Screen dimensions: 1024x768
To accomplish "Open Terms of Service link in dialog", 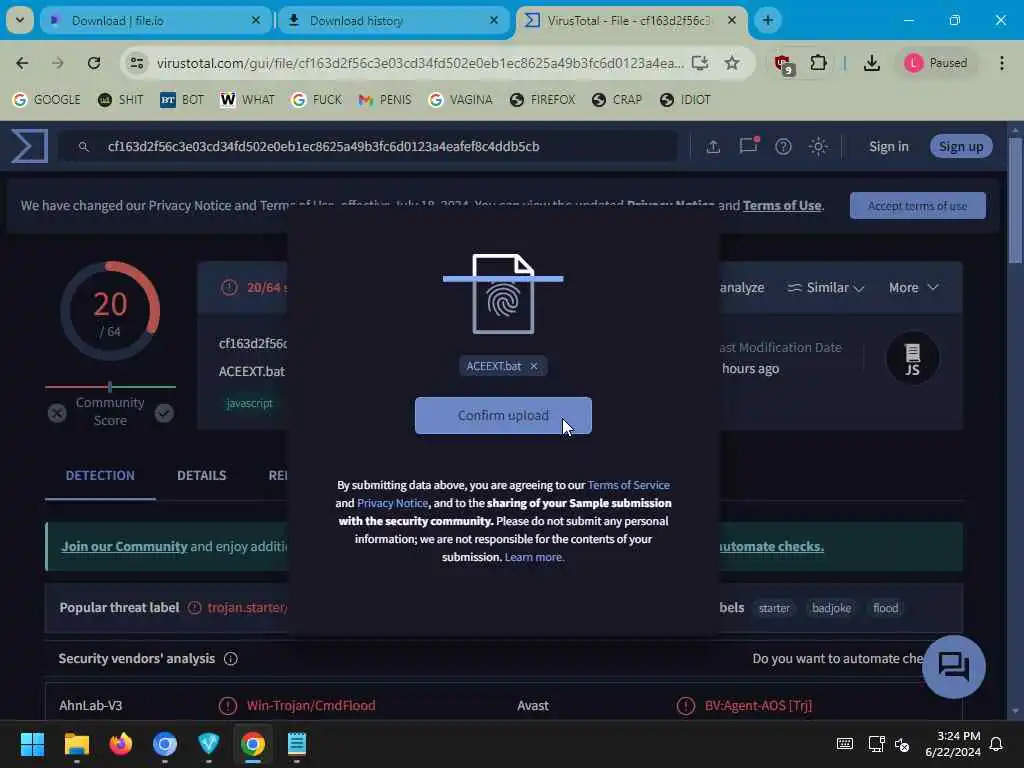I will (x=628, y=485).
